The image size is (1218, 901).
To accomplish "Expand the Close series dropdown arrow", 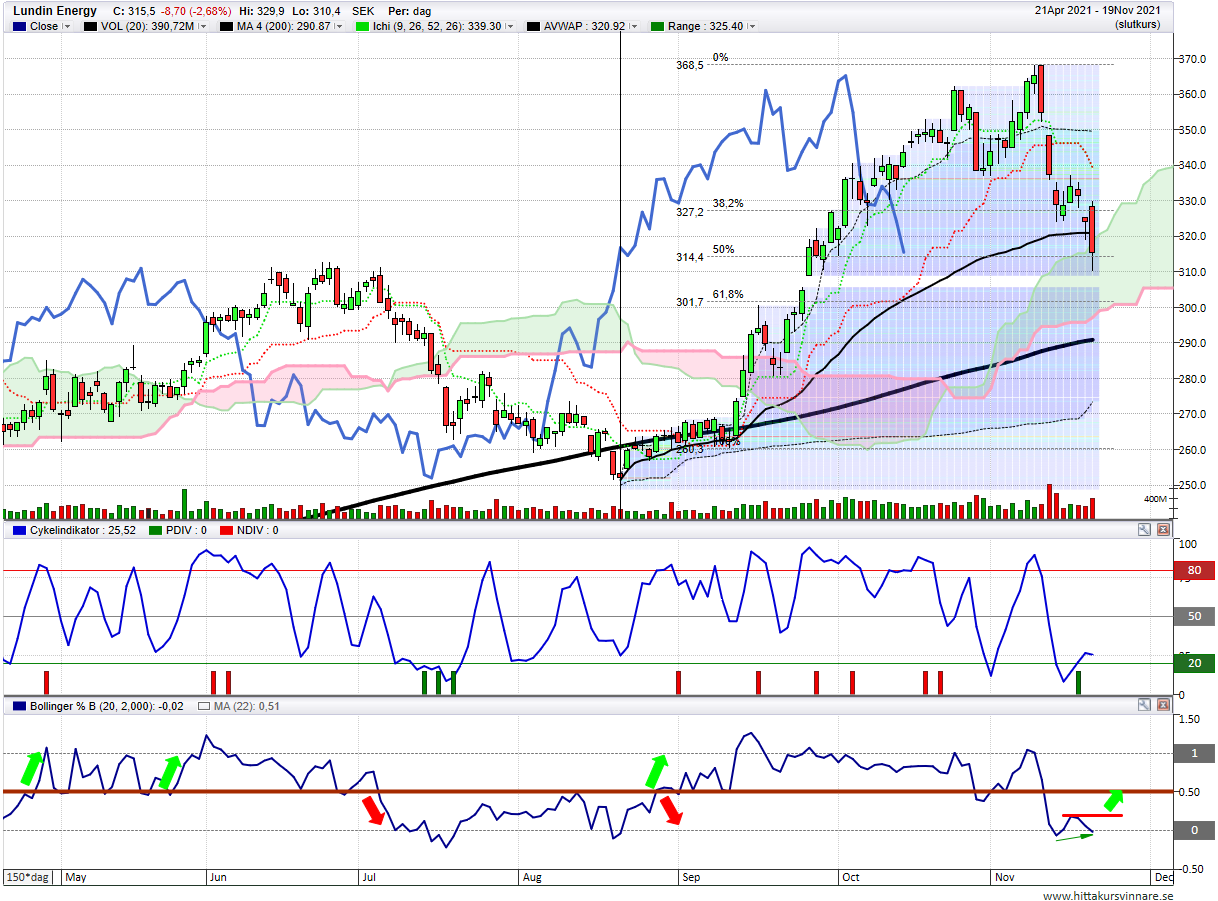I will click(x=68, y=27).
